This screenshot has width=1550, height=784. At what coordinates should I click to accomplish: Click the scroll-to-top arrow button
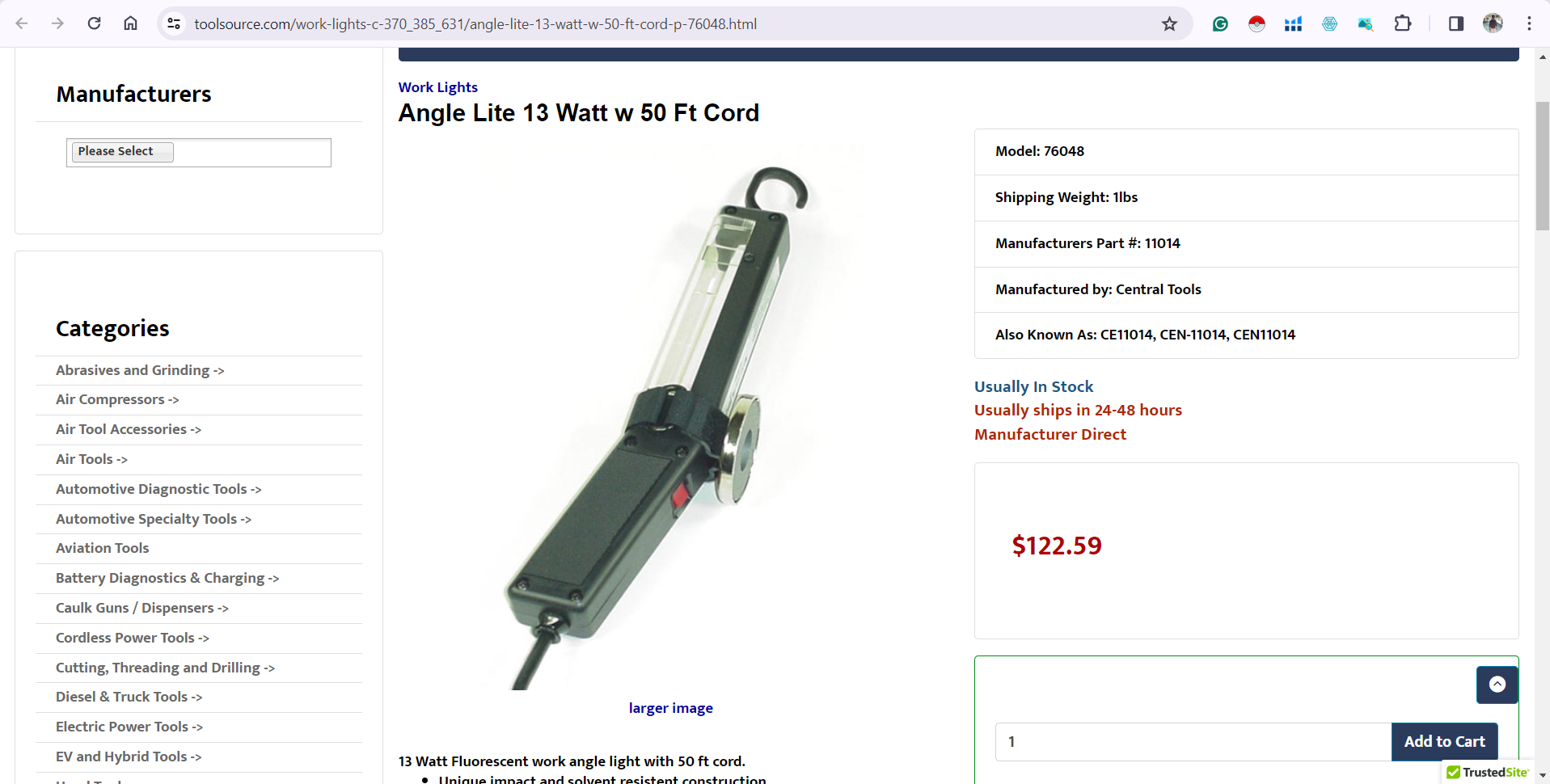point(1497,685)
